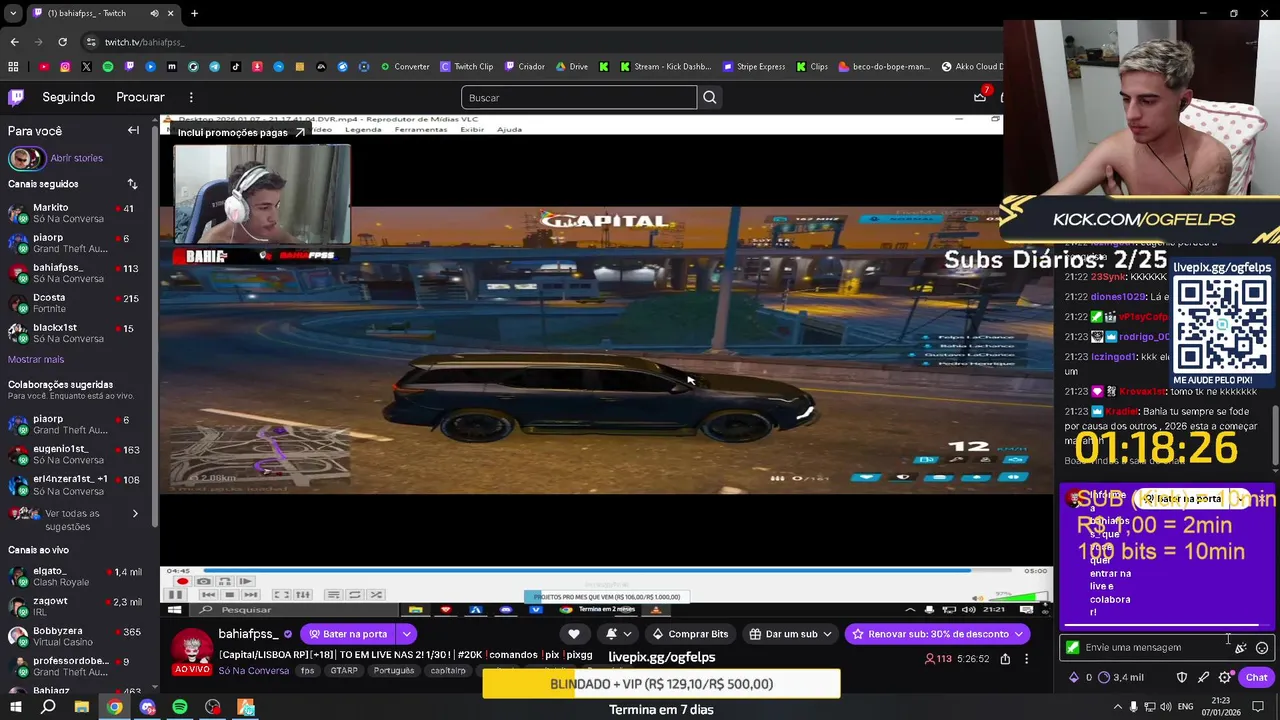The image size is (1280, 720).
Task: Open the Seguindo tab
Action: [68, 97]
